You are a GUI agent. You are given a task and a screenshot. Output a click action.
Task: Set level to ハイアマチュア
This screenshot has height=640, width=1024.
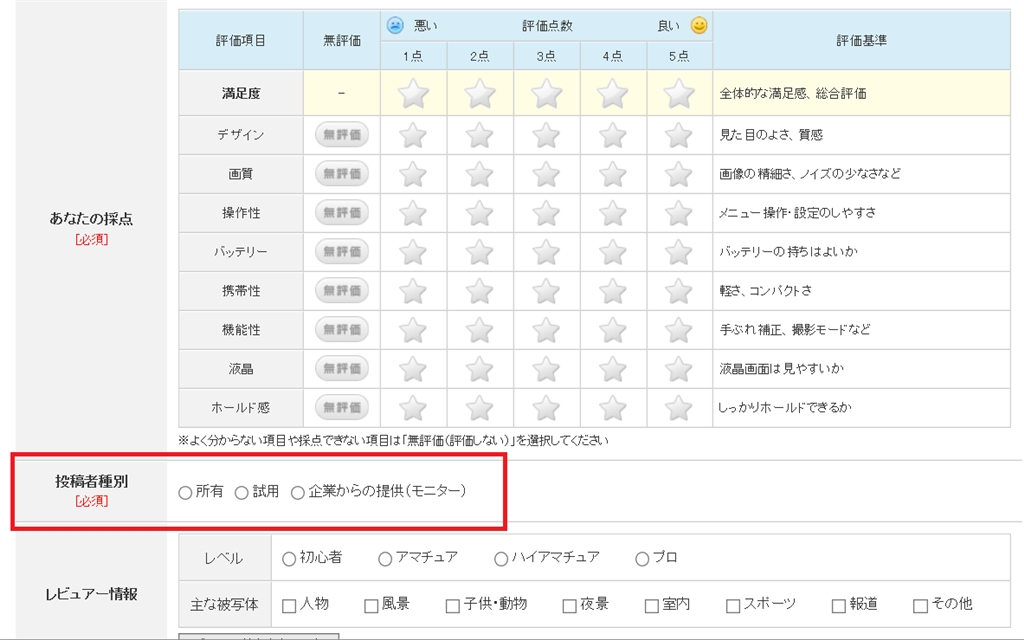pyautogui.click(x=501, y=559)
